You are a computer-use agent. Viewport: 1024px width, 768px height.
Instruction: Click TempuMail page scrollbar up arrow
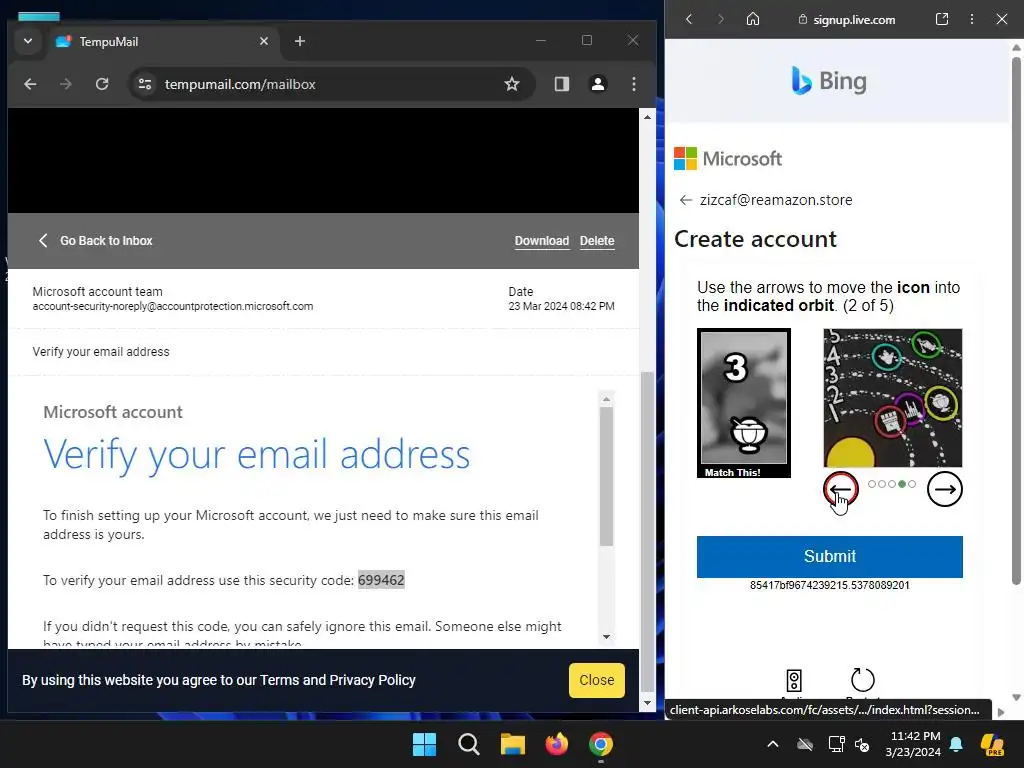coord(647,117)
